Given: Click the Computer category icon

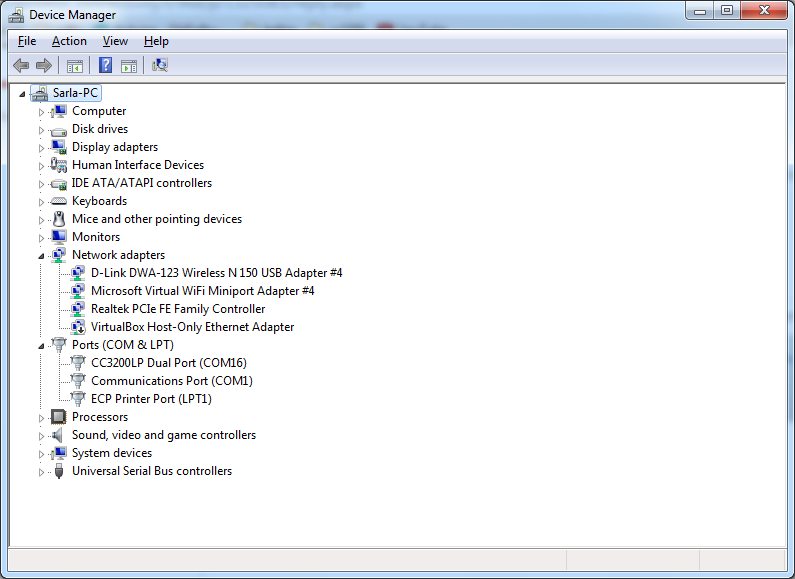Looking at the screenshot, I should 59,111.
